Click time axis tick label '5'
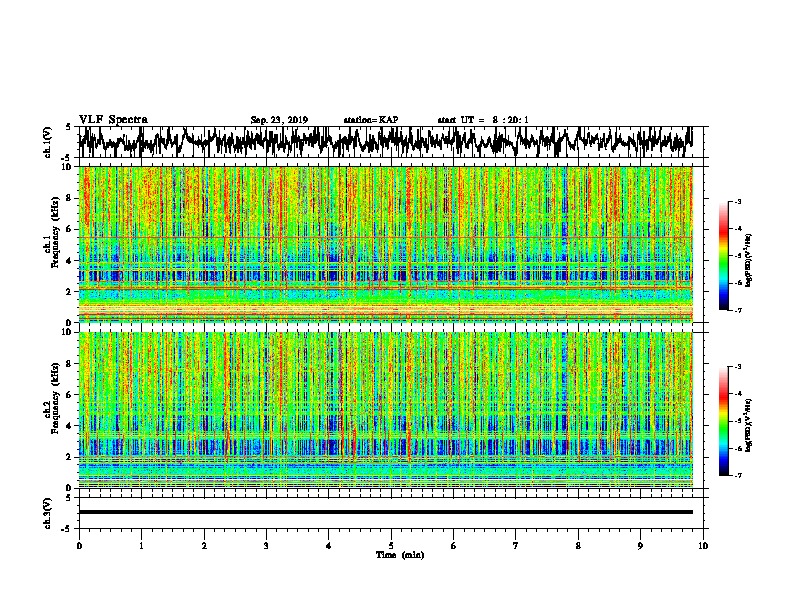This screenshot has width=792, height=612. point(391,546)
